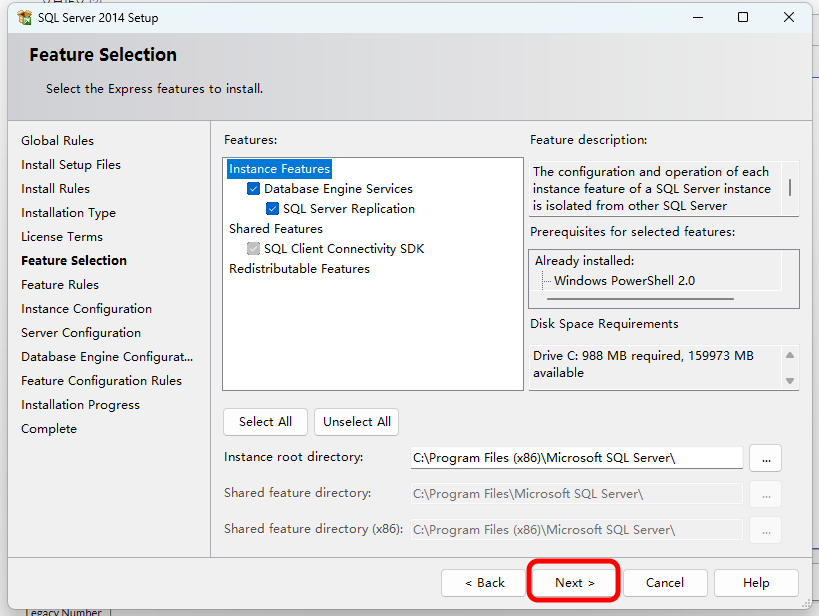Screen dimensions: 819x616
Task: Select Shared Features tree node
Action: (x=276, y=229)
